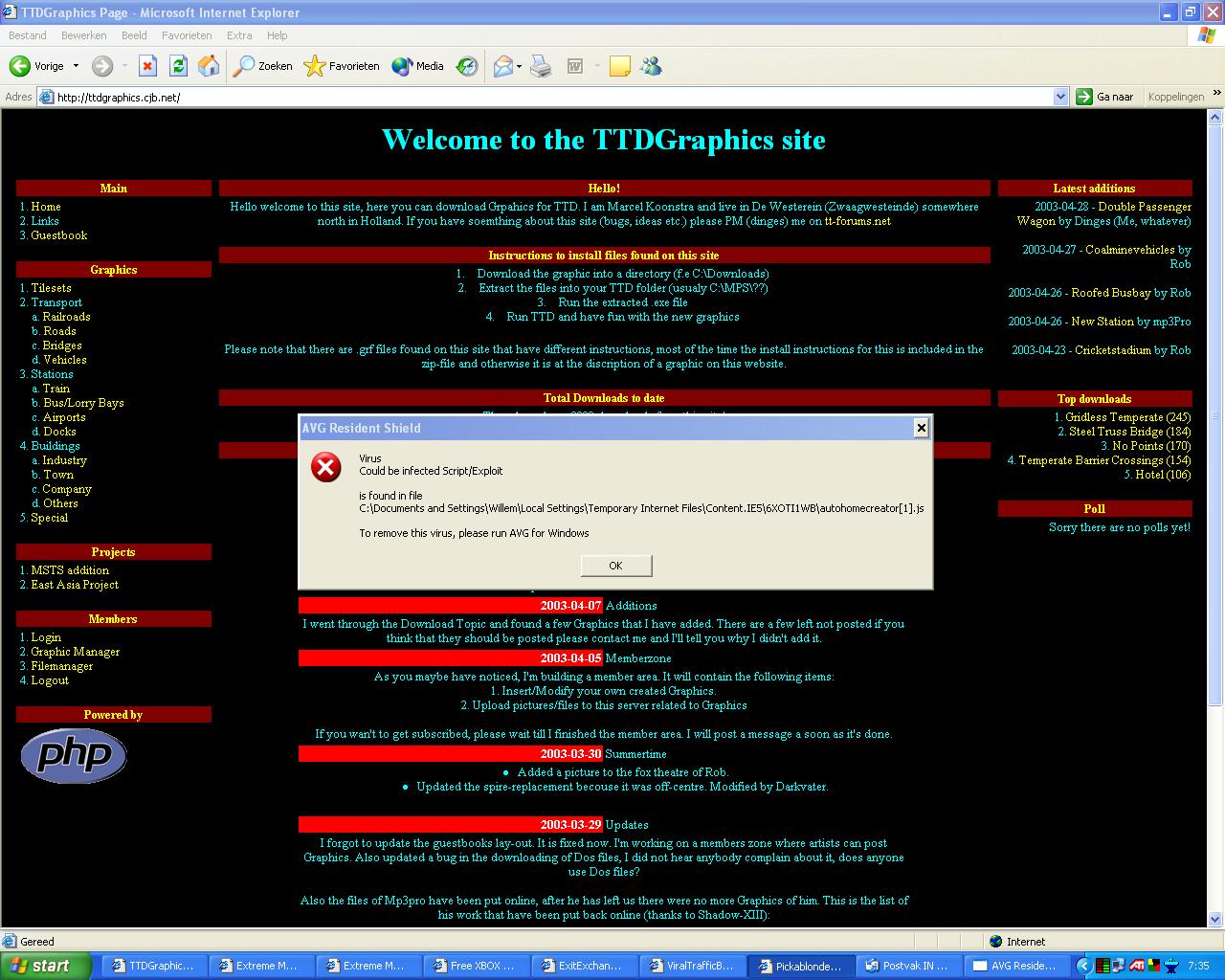Go to the browser Home page icon
This screenshot has height=980, width=1225.
(209, 66)
